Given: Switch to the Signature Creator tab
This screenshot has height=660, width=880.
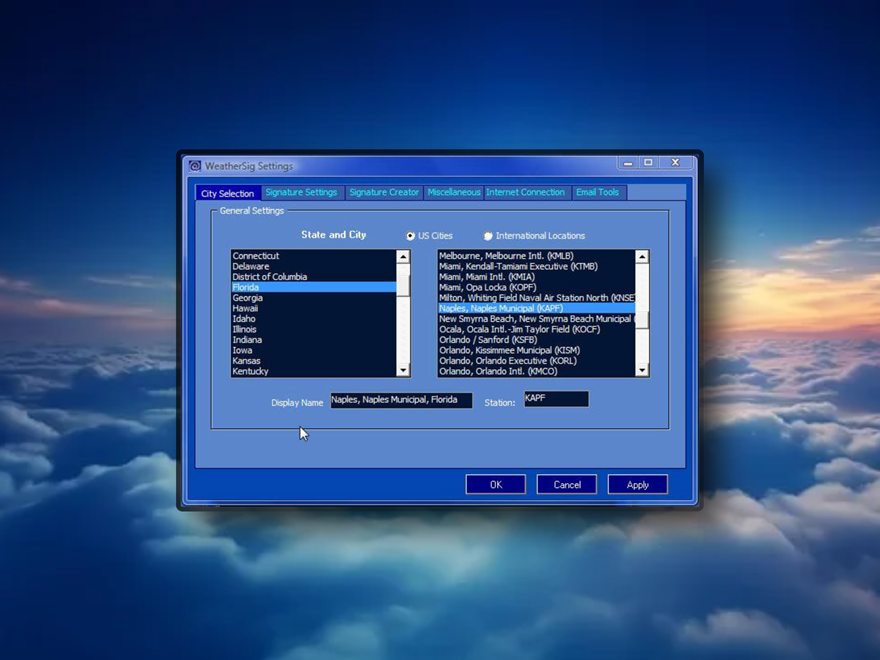Looking at the screenshot, I should tap(384, 192).
